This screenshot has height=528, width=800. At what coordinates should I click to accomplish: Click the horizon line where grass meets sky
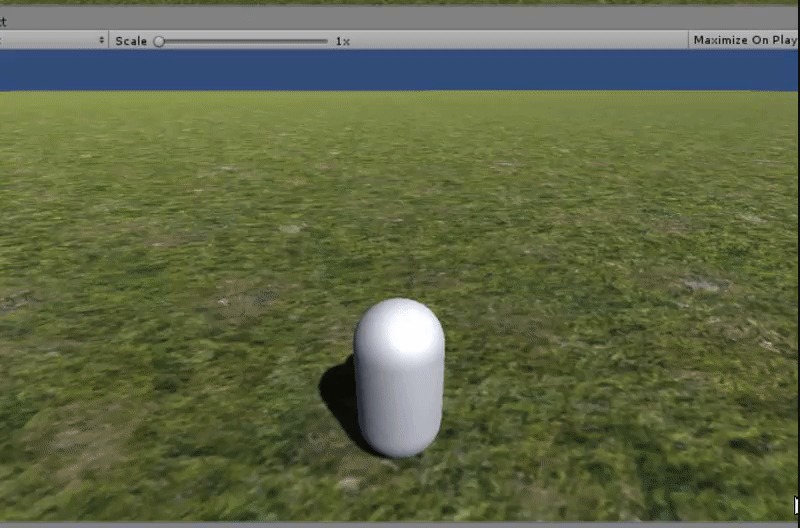[400, 91]
